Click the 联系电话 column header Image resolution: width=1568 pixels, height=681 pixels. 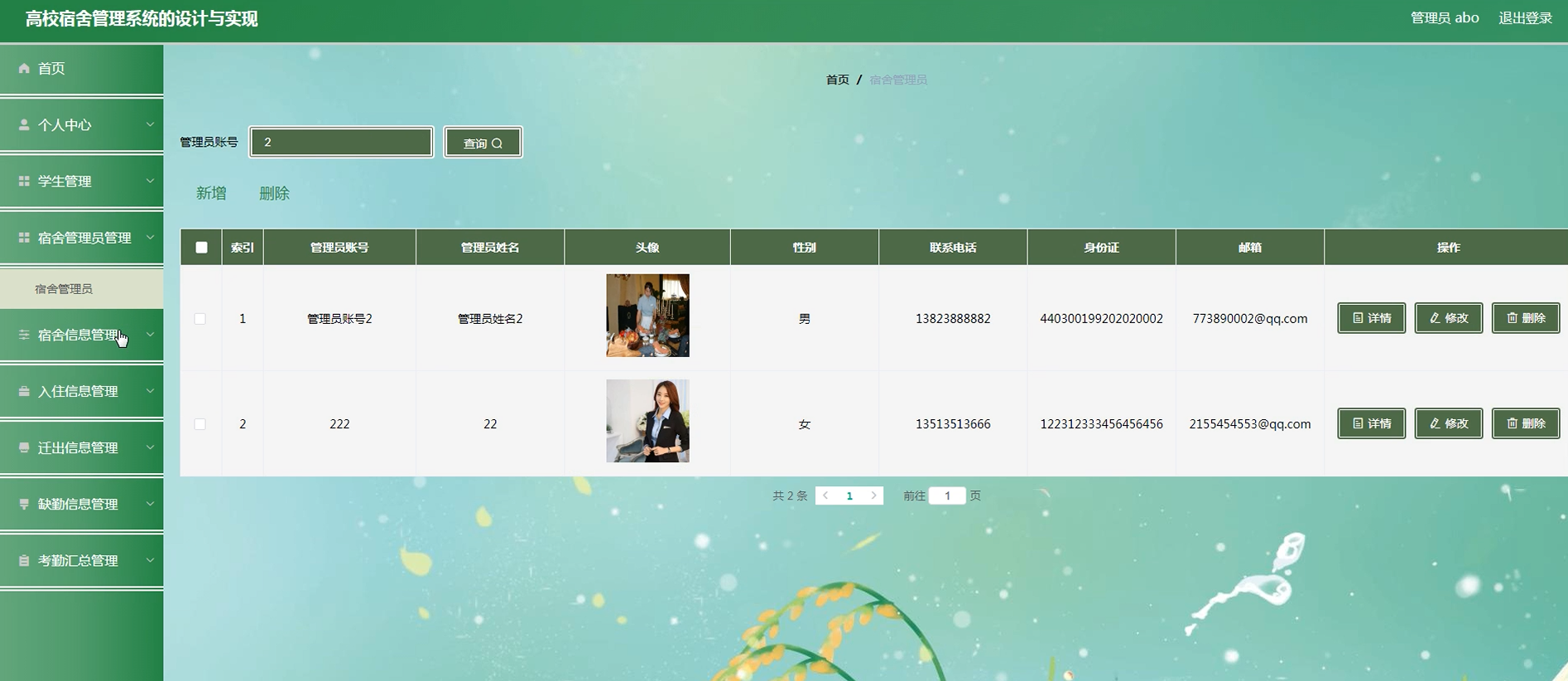tap(953, 247)
